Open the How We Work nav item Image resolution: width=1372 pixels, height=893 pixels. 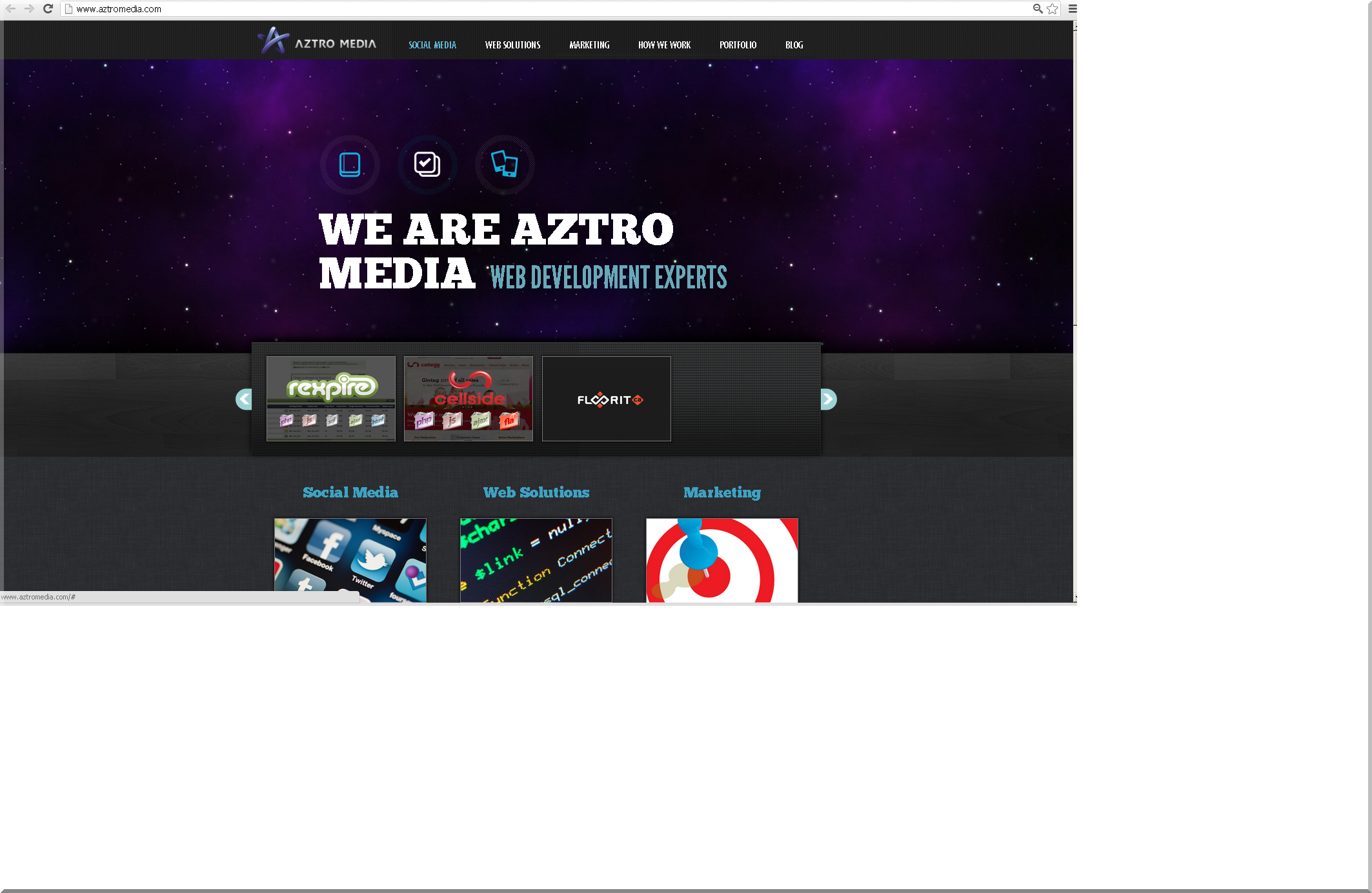coord(665,45)
